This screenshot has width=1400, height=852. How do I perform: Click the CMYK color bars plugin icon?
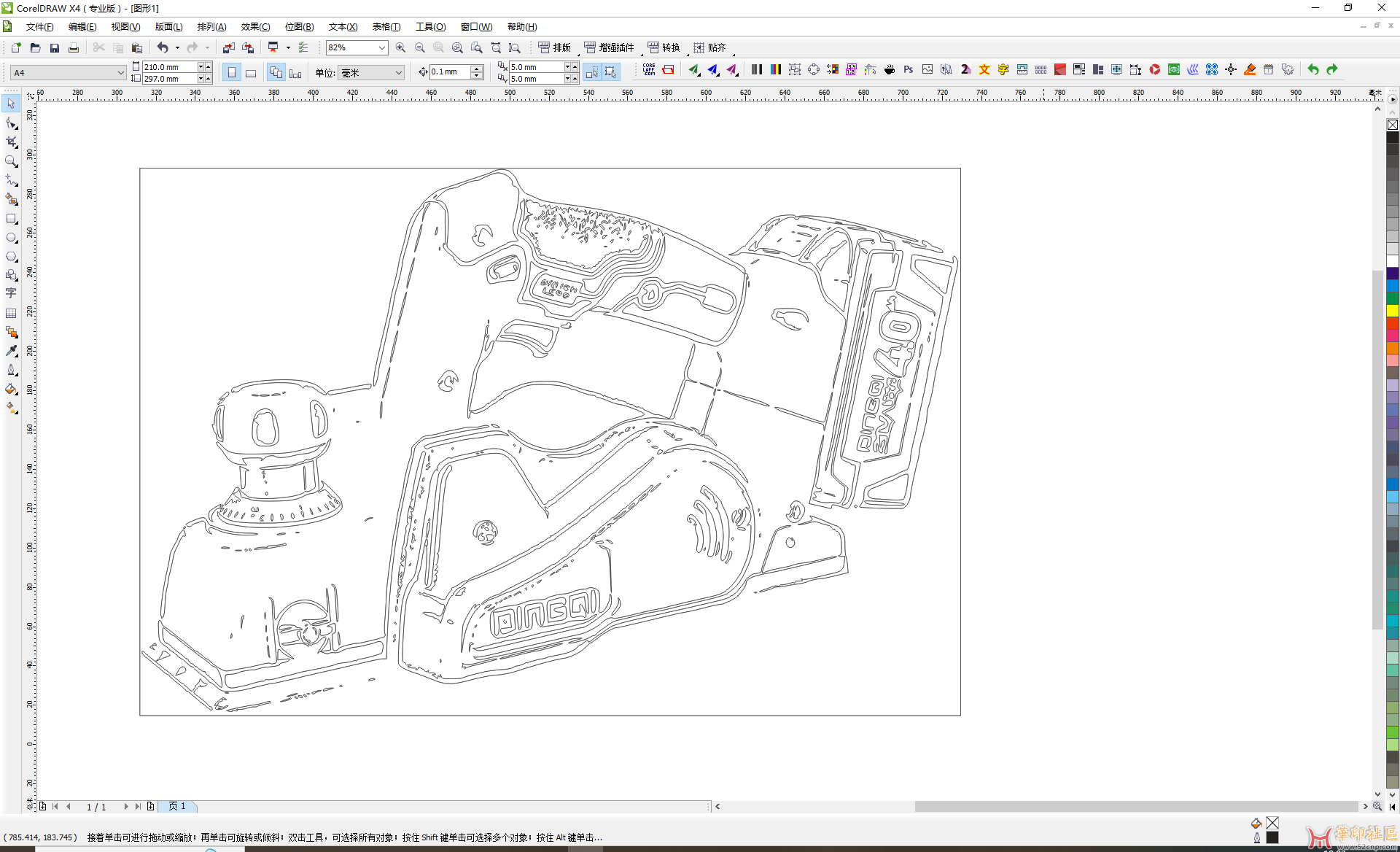(x=776, y=69)
